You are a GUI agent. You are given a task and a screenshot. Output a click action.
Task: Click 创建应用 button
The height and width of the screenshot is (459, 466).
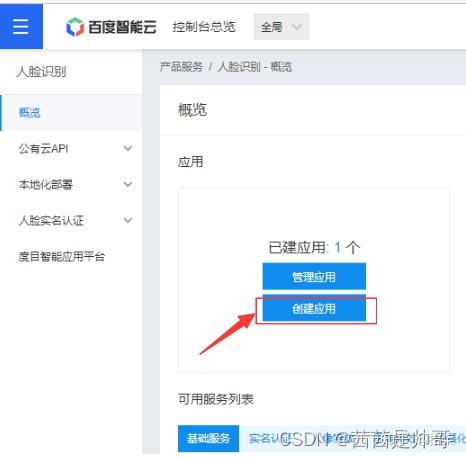pyautogui.click(x=314, y=309)
